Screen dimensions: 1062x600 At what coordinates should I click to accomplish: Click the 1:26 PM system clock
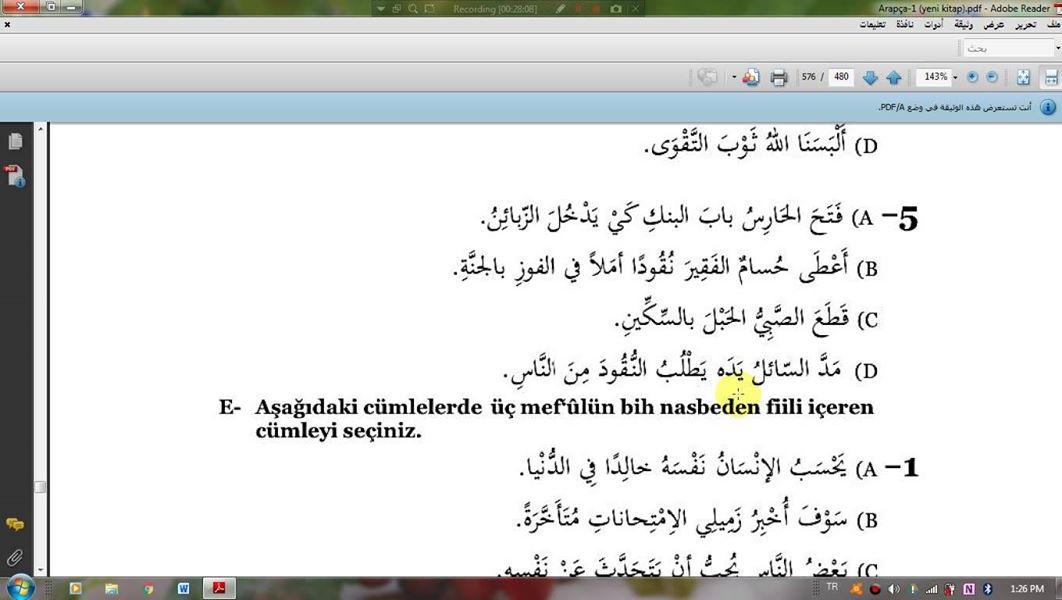tap(1026, 588)
